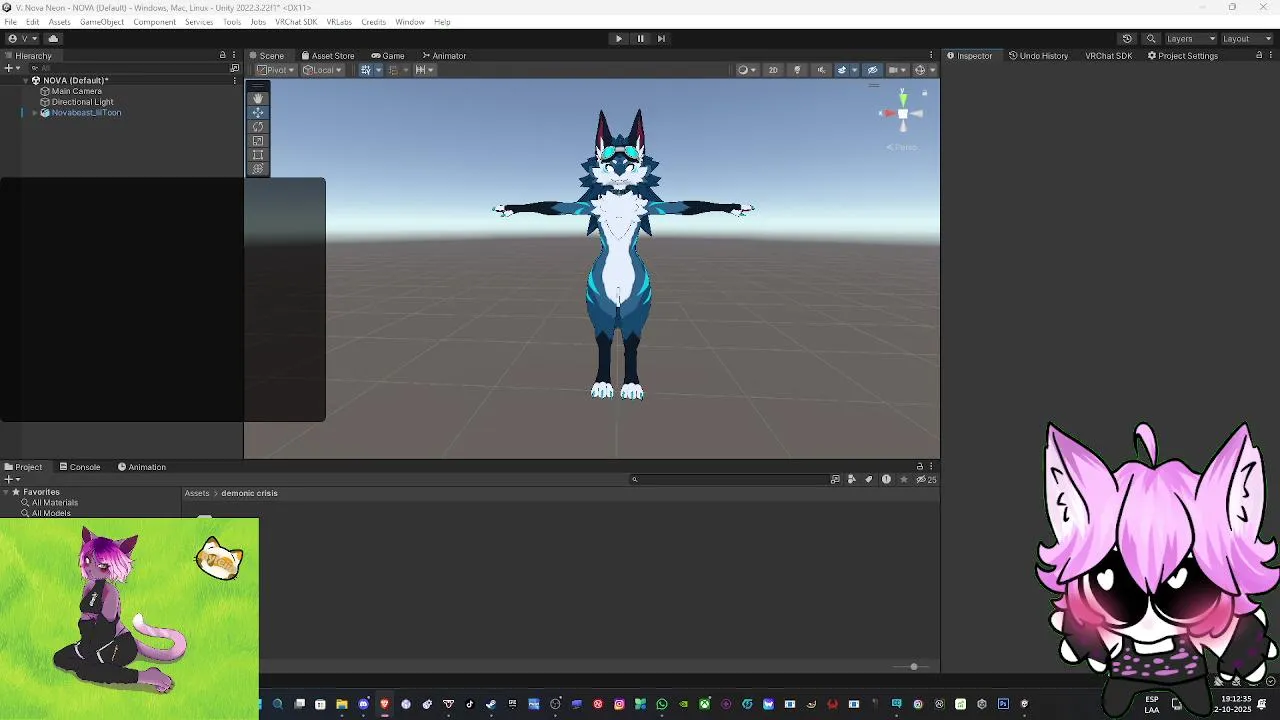Lock the Hierarchy panel
This screenshot has height=720, width=1280.
coord(222,55)
